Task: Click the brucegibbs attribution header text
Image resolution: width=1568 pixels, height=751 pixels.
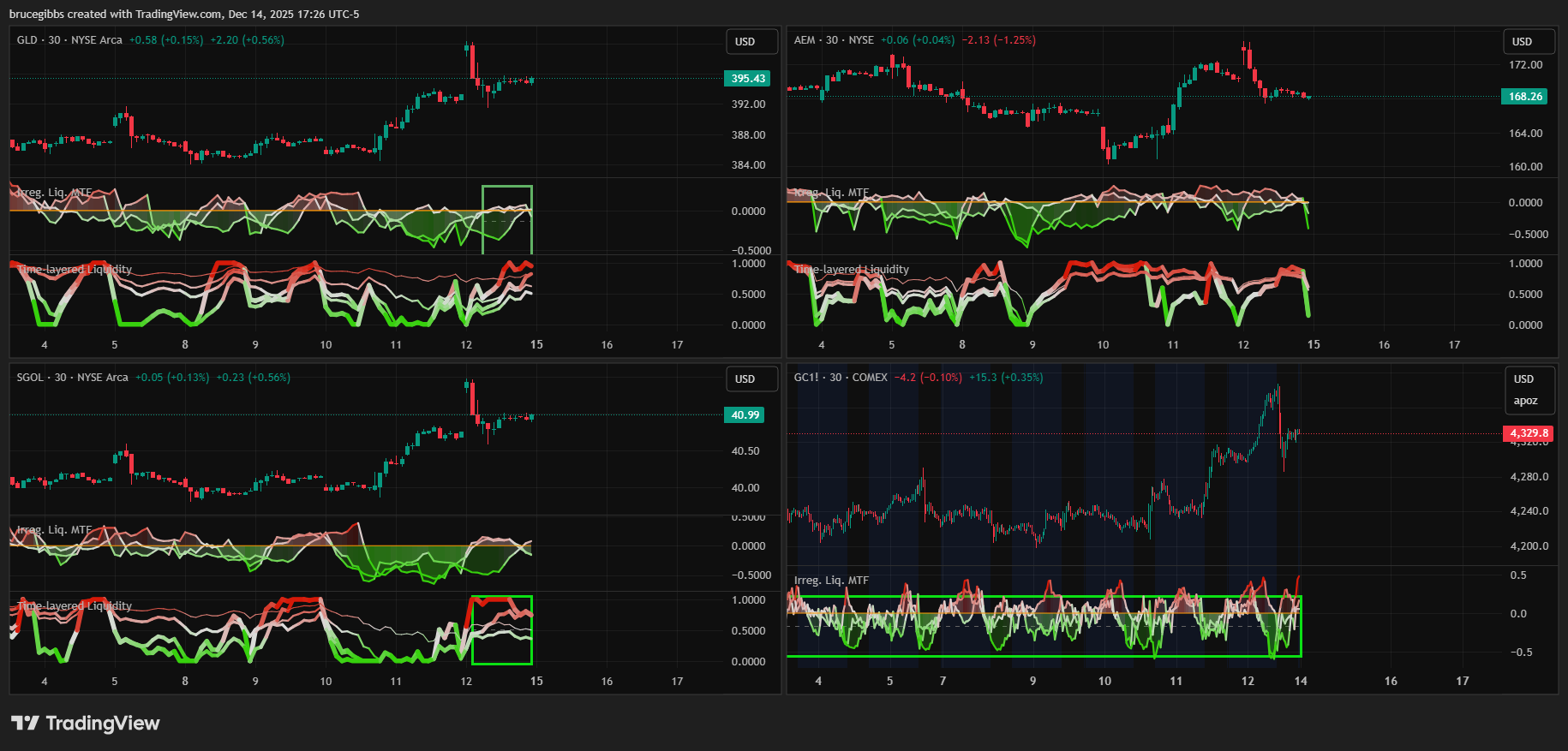Action: (184, 14)
